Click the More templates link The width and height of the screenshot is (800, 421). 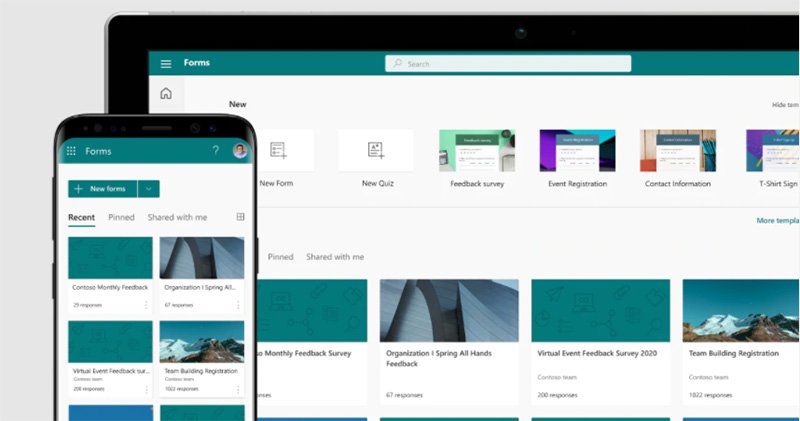(x=778, y=220)
